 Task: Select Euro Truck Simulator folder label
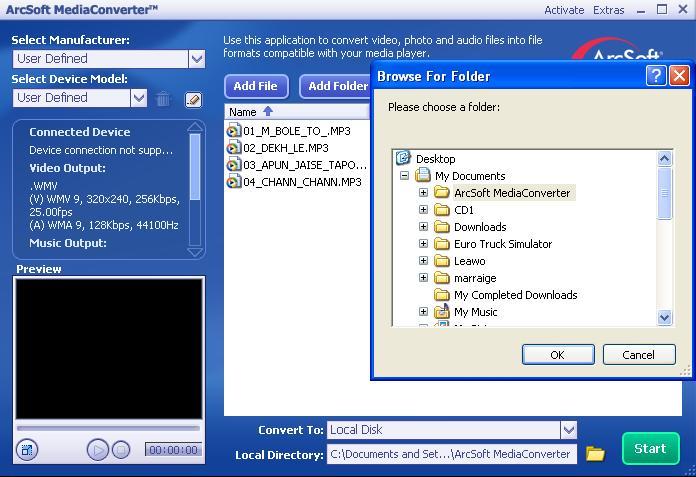[503, 244]
